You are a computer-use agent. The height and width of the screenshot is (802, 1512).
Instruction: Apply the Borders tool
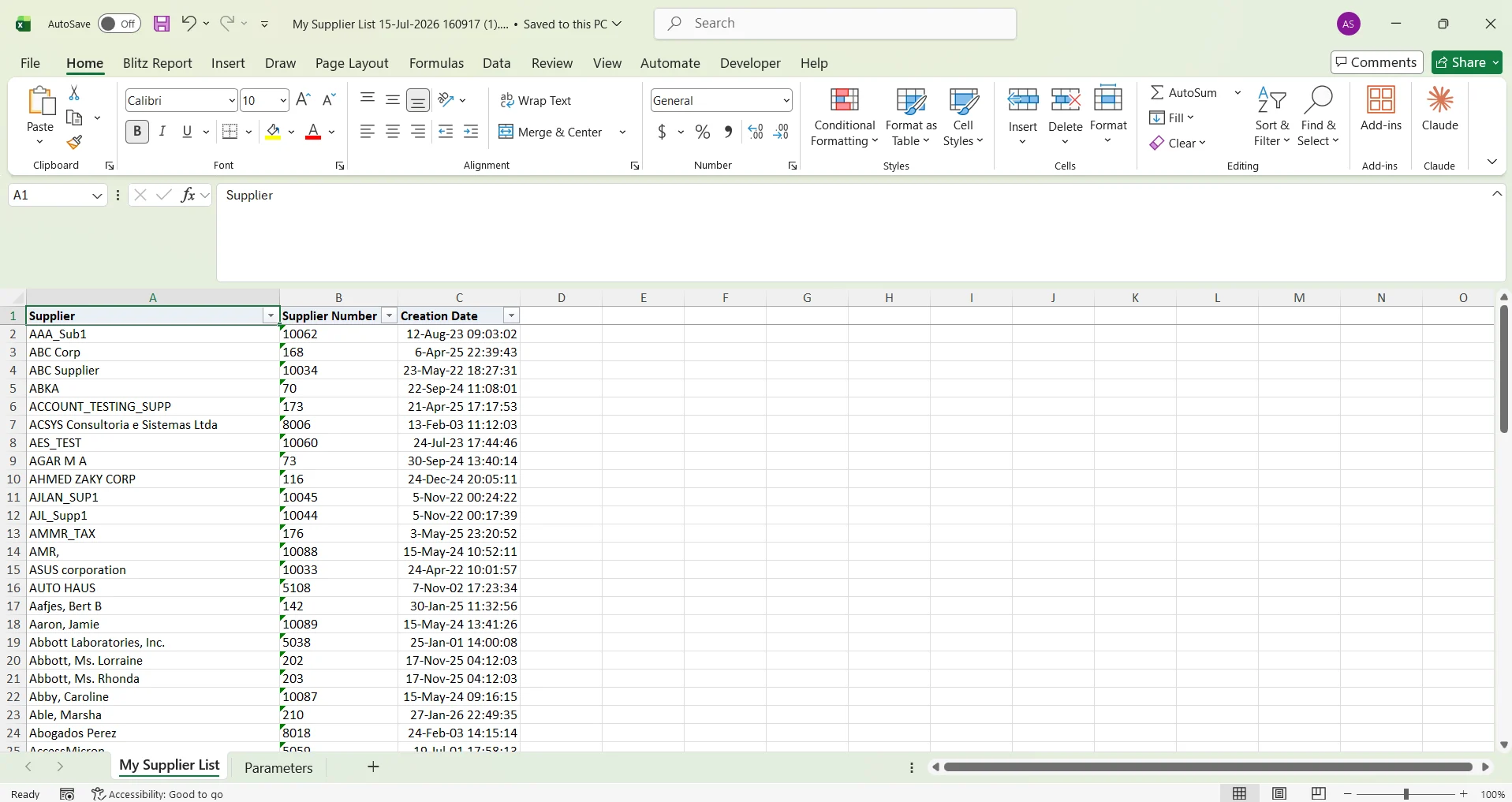tap(230, 132)
